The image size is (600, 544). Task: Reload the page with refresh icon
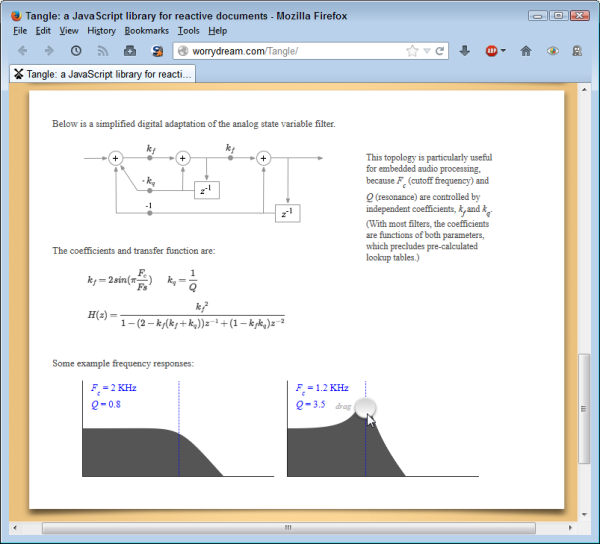(x=440, y=51)
